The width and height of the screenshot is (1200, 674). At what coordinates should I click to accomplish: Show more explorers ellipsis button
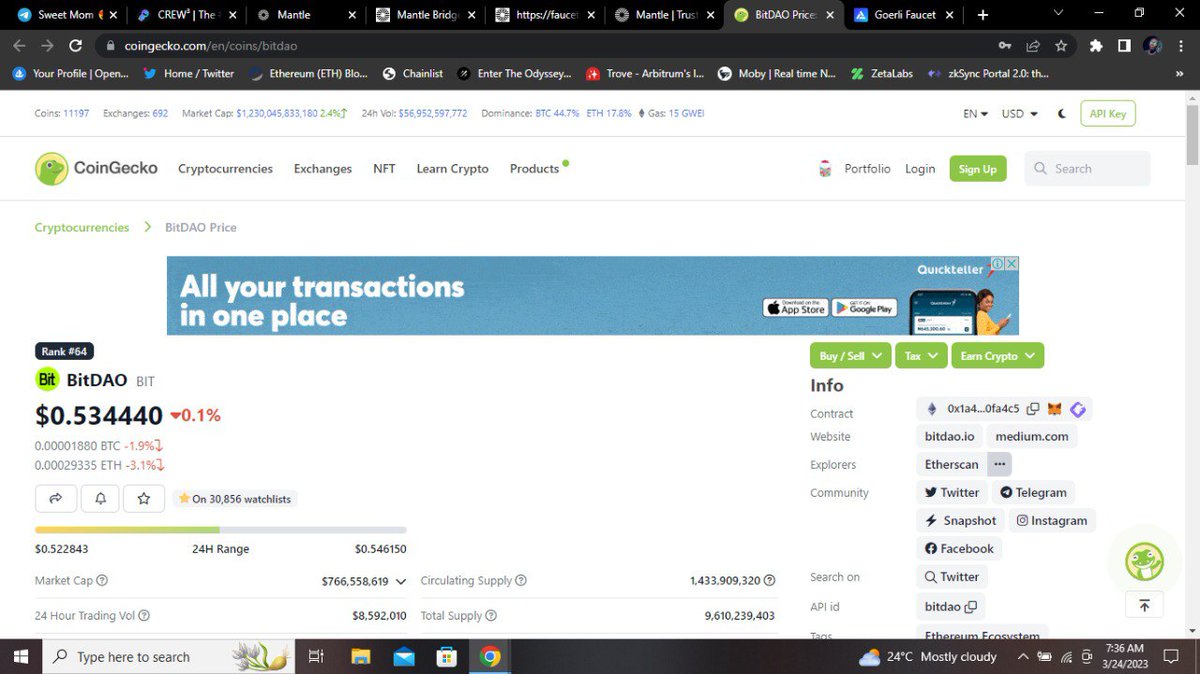[999, 464]
